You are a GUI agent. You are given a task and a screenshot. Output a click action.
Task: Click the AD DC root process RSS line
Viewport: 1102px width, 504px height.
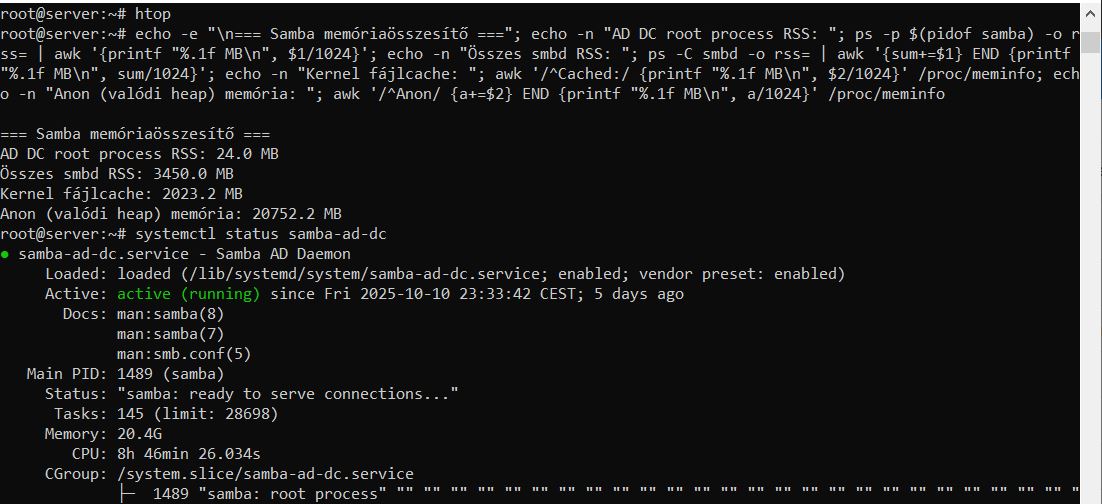click(139, 154)
